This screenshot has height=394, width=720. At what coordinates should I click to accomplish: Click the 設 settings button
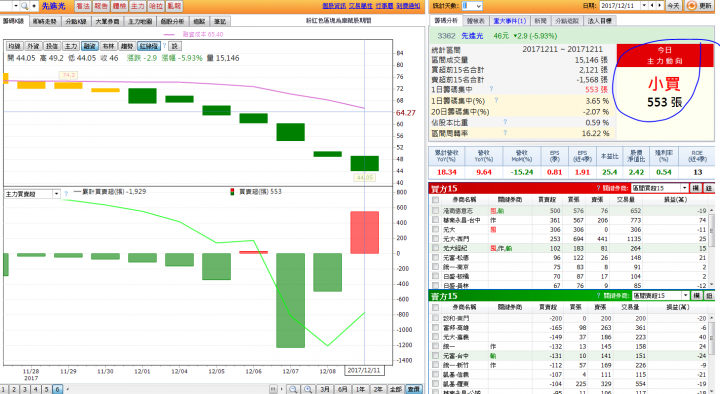pos(174,46)
